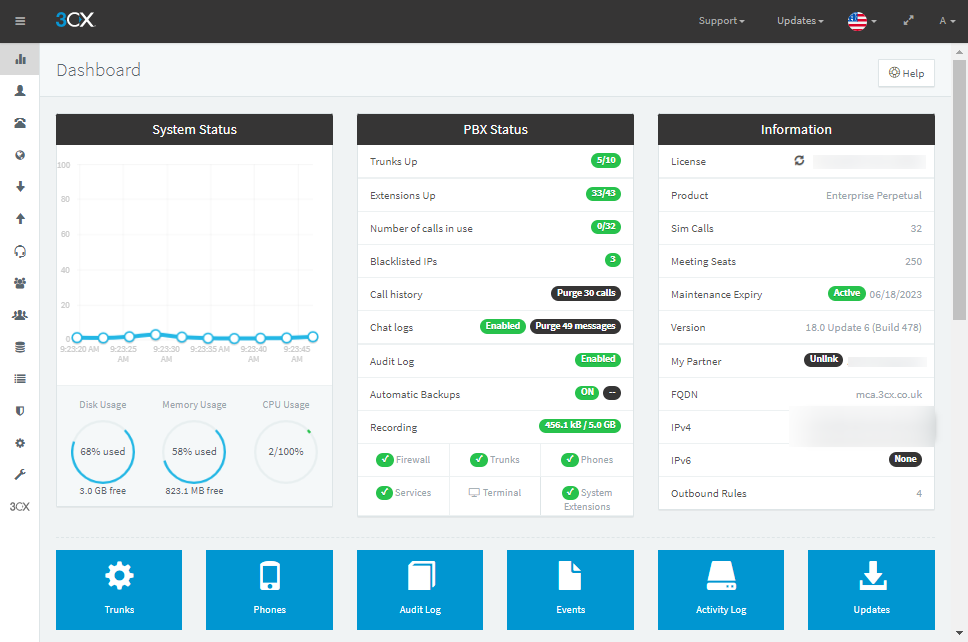Click Purge 30 calls button
This screenshot has height=642, width=968.
tap(586, 293)
